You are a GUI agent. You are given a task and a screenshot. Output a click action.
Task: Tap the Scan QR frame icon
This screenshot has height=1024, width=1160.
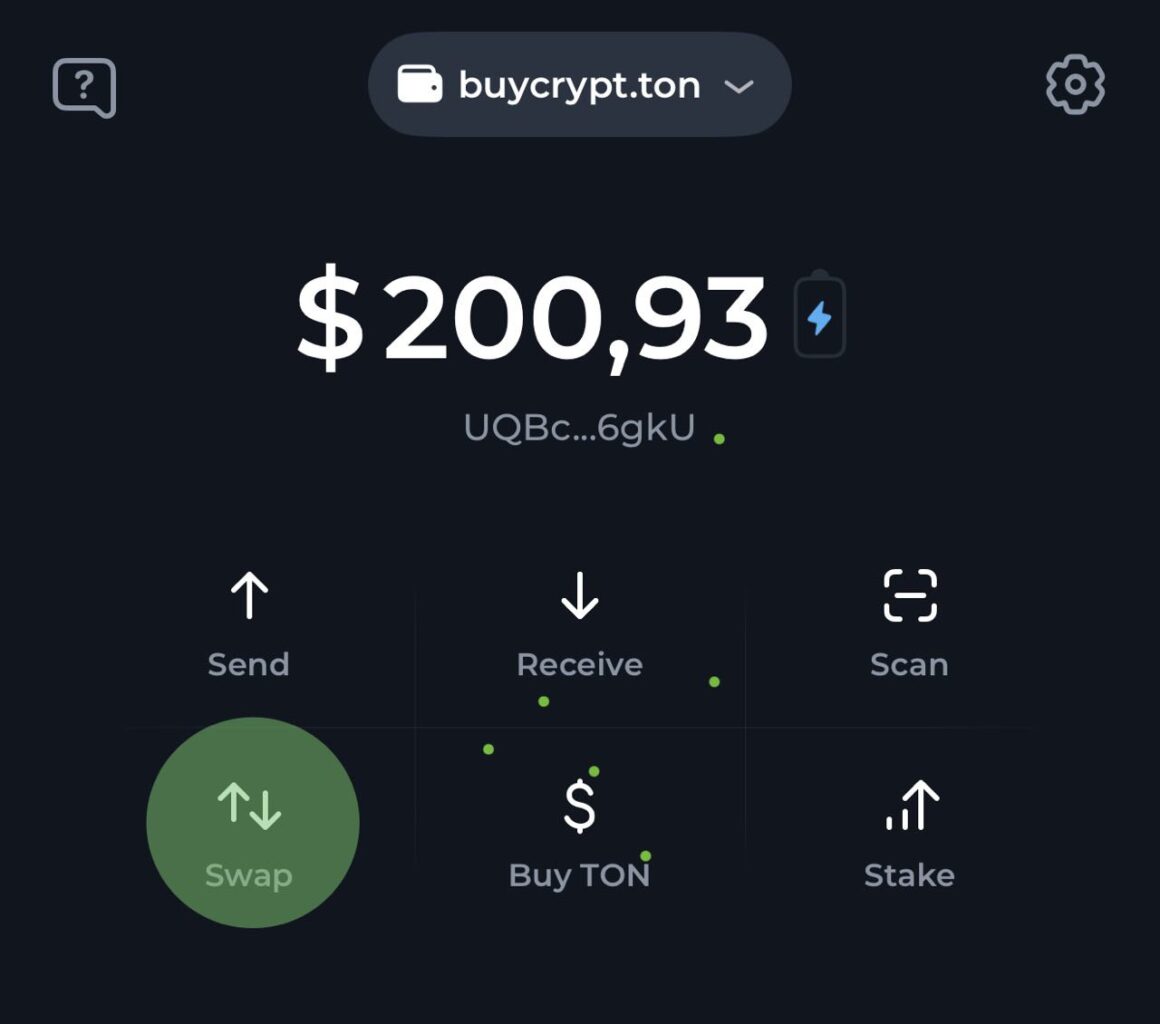(x=910, y=596)
